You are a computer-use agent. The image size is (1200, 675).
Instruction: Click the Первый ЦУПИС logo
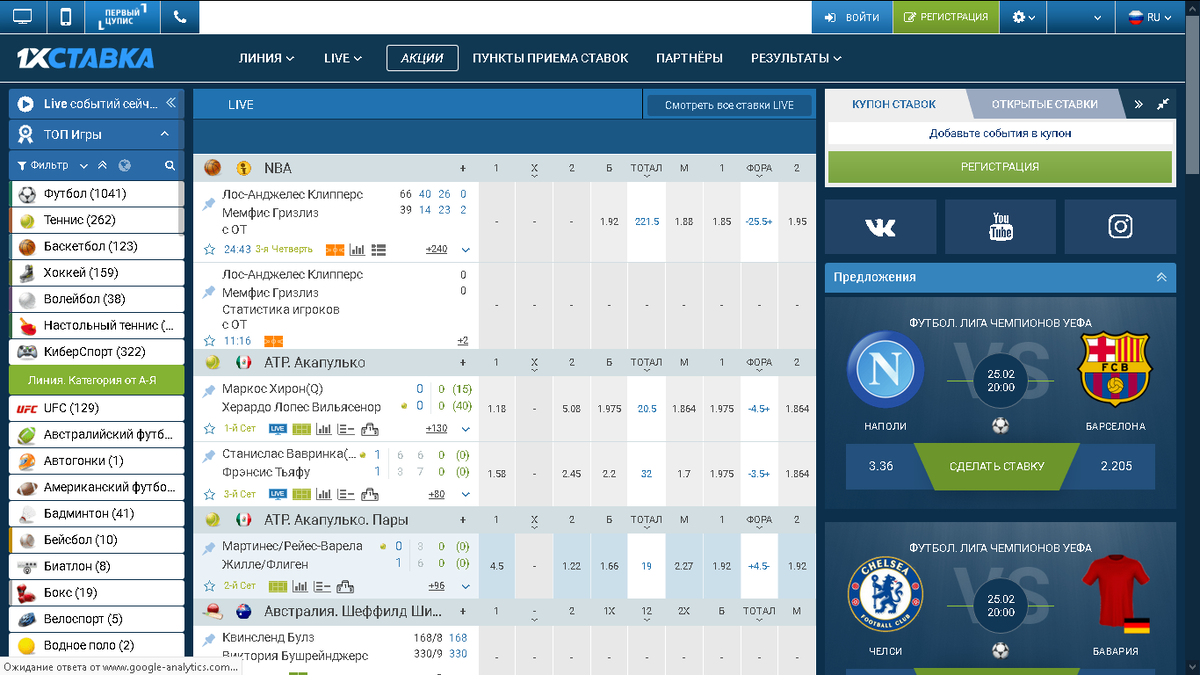coord(123,17)
